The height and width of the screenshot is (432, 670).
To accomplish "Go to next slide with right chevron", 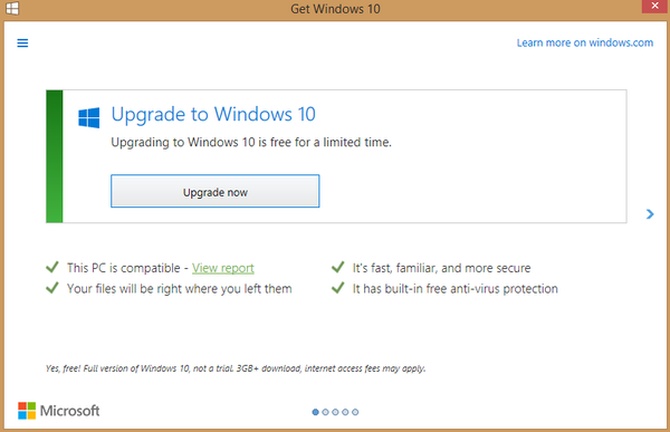I will pos(650,214).
